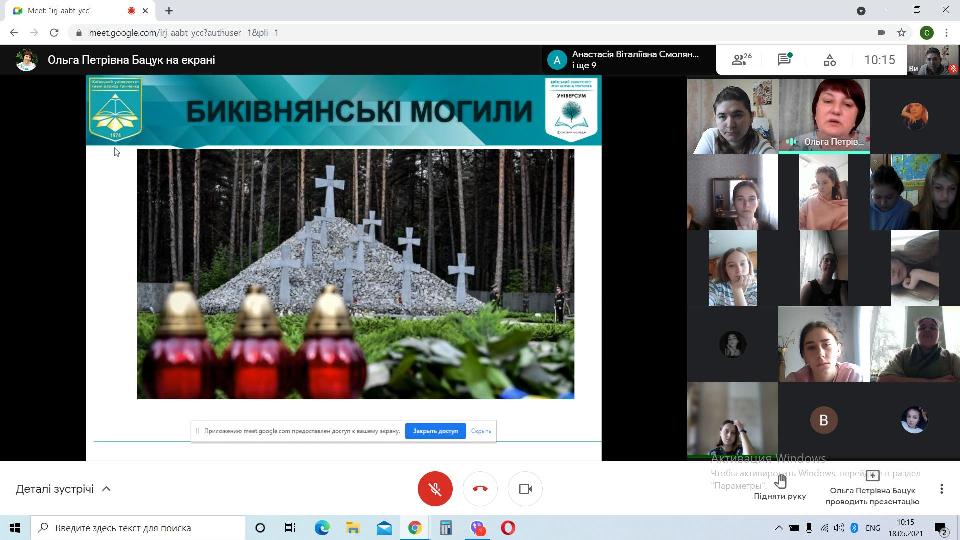
Task: Open a new browser tab
Action: [x=169, y=10]
